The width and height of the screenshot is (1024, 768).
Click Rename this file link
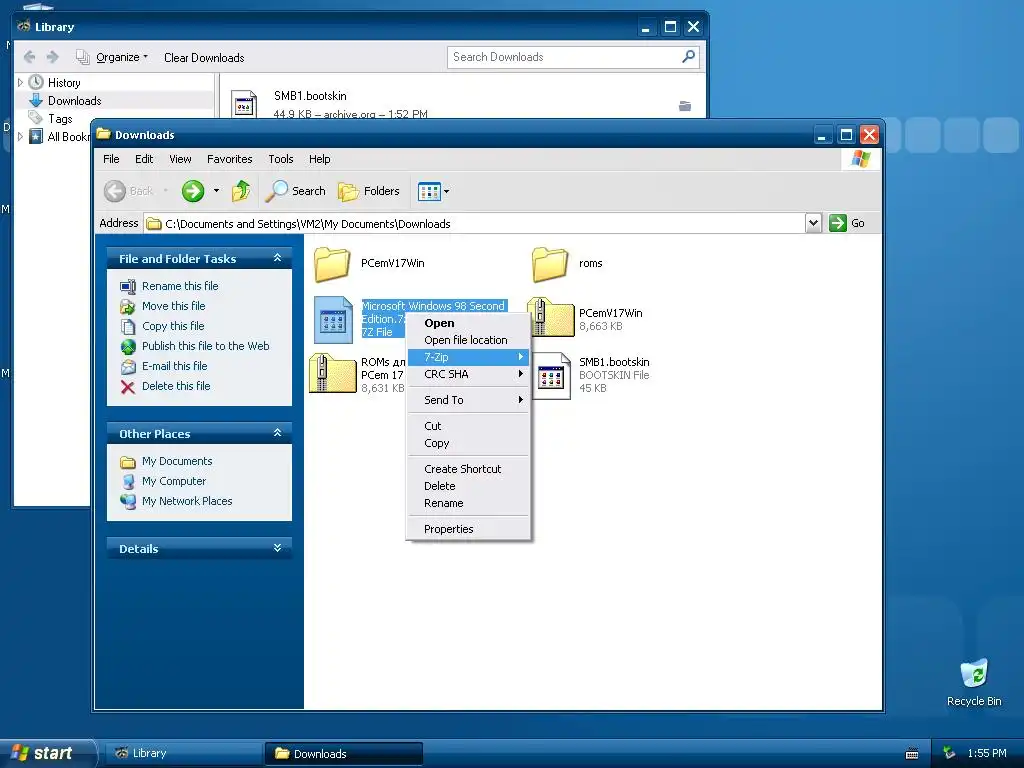180,286
